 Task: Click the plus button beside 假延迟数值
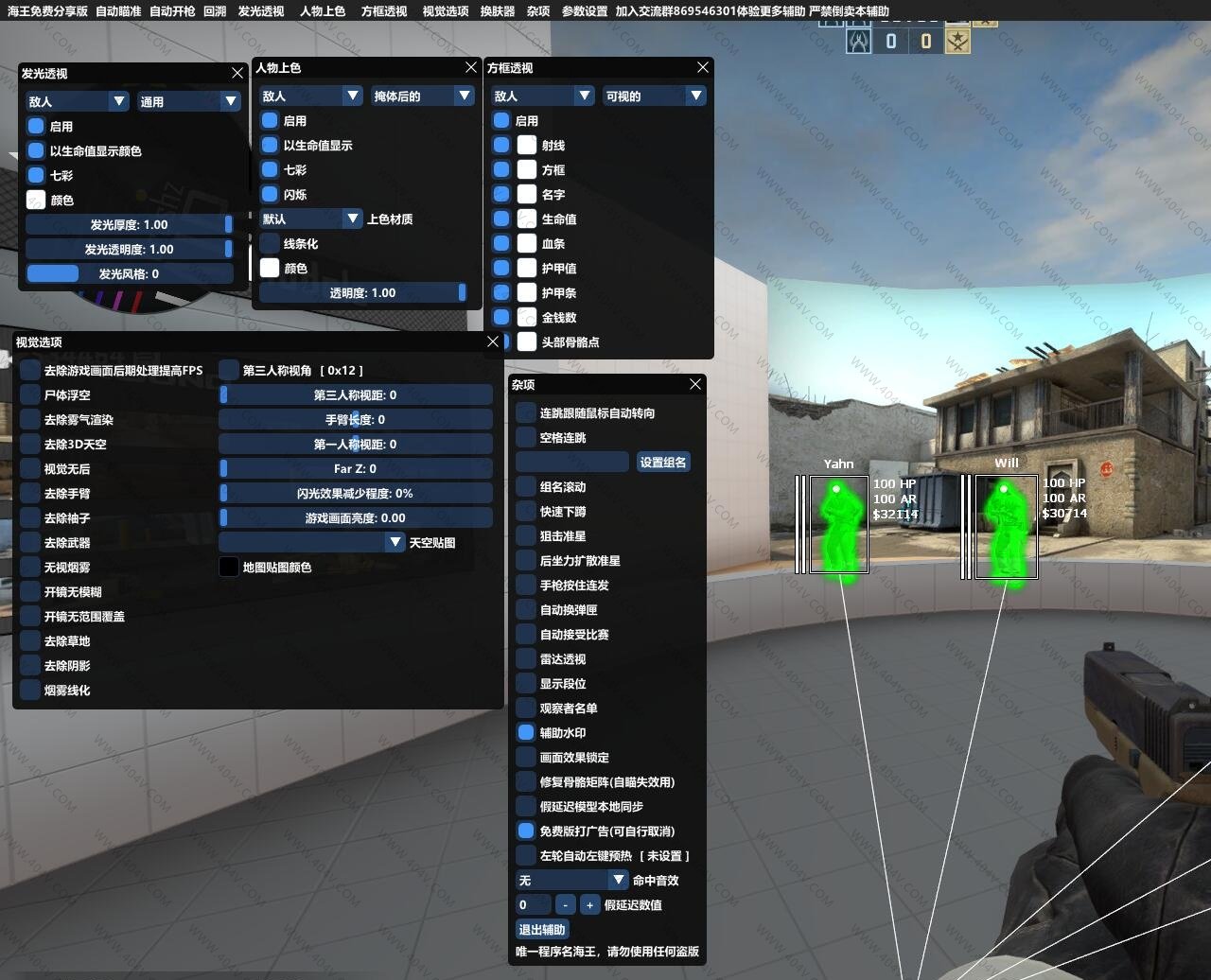pyautogui.click(x=589, y=905)
